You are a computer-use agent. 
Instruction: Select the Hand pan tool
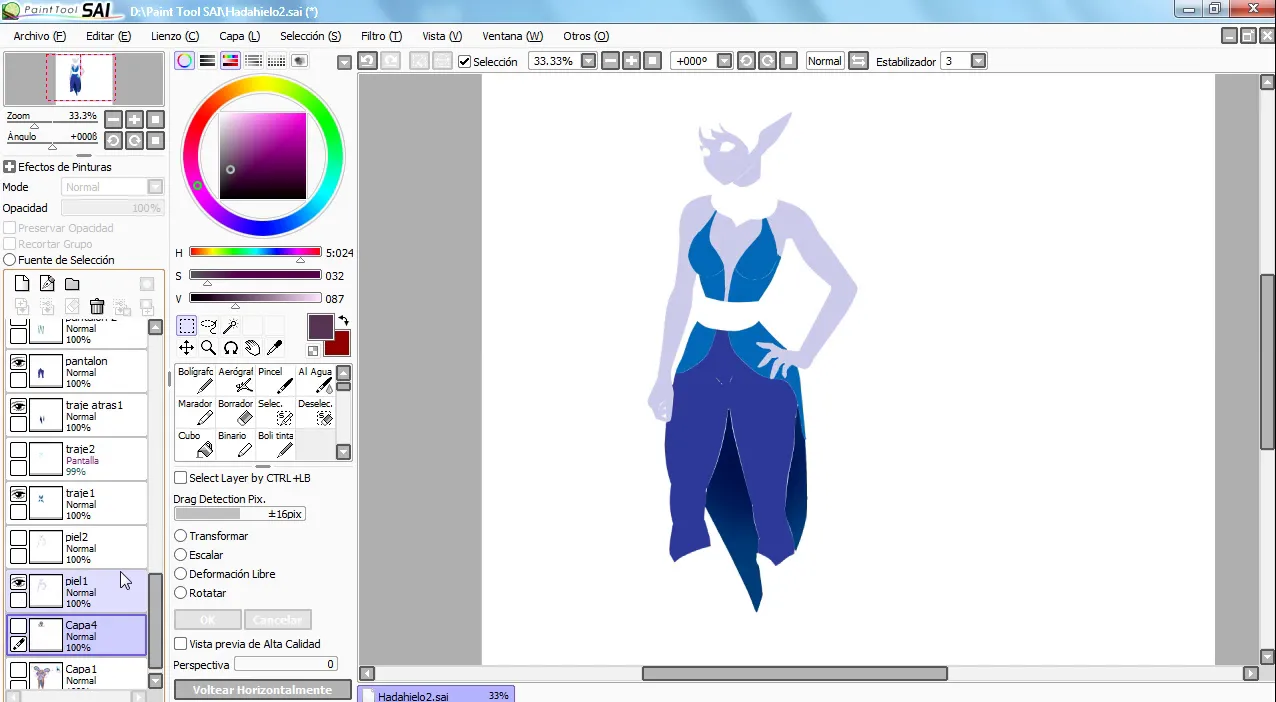click(252, 348)
